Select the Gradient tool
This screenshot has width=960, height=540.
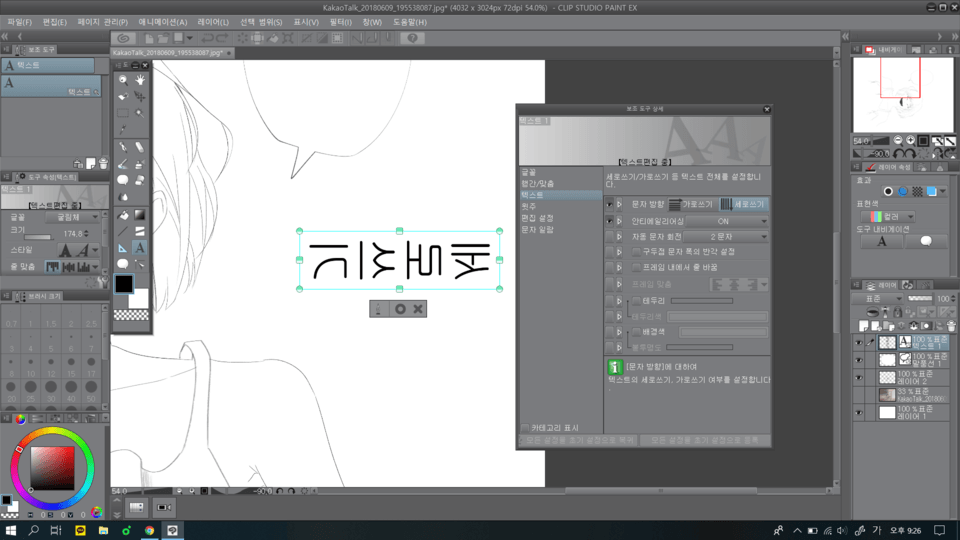(x=140, y=215)
